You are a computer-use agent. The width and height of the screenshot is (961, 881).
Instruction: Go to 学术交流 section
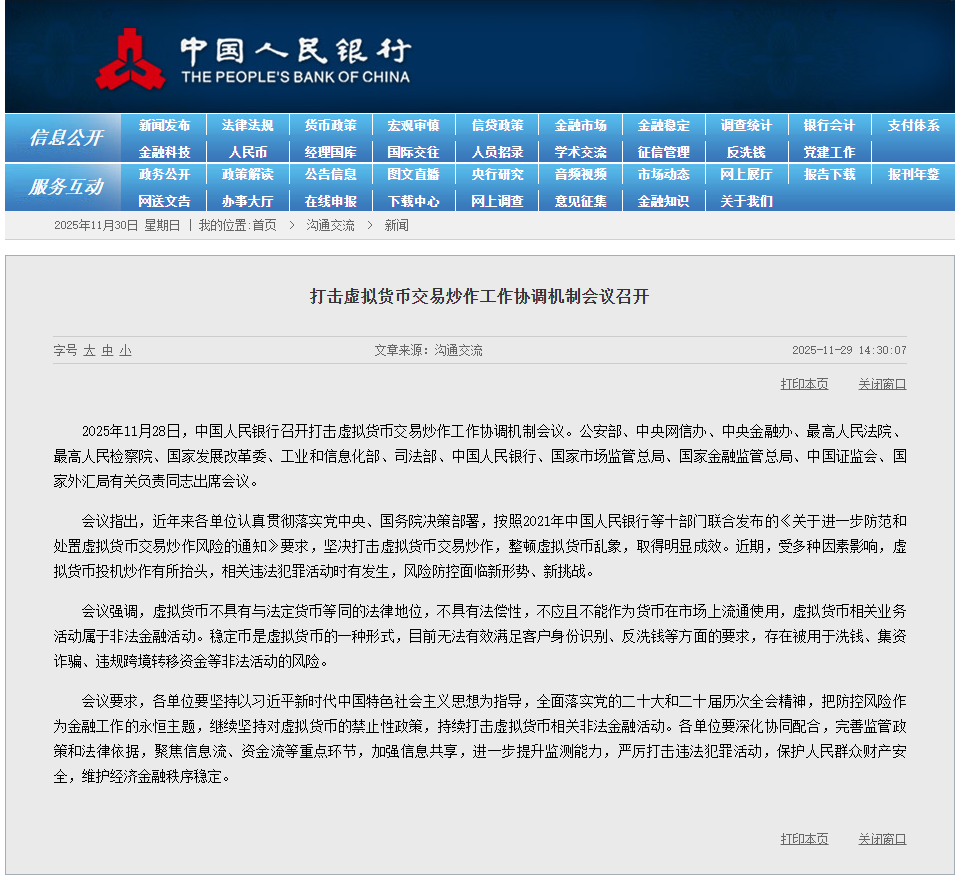(x=580, y=152)
